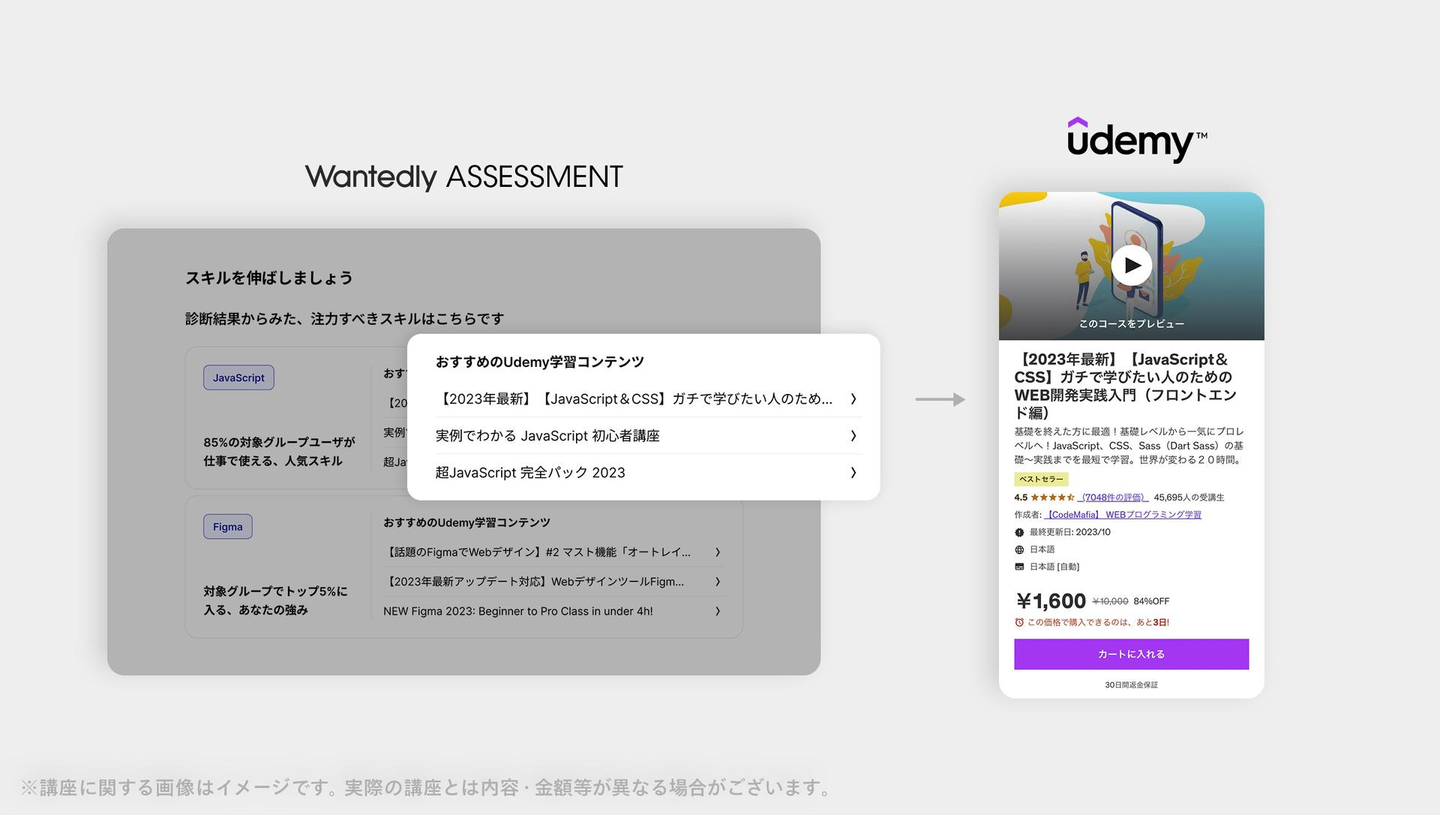The height and width of the screenshot is (815, 1440).
Task: Click the おすすめのUdemy学習コンテンツ heading in white popup
Action: click(540, 362)
